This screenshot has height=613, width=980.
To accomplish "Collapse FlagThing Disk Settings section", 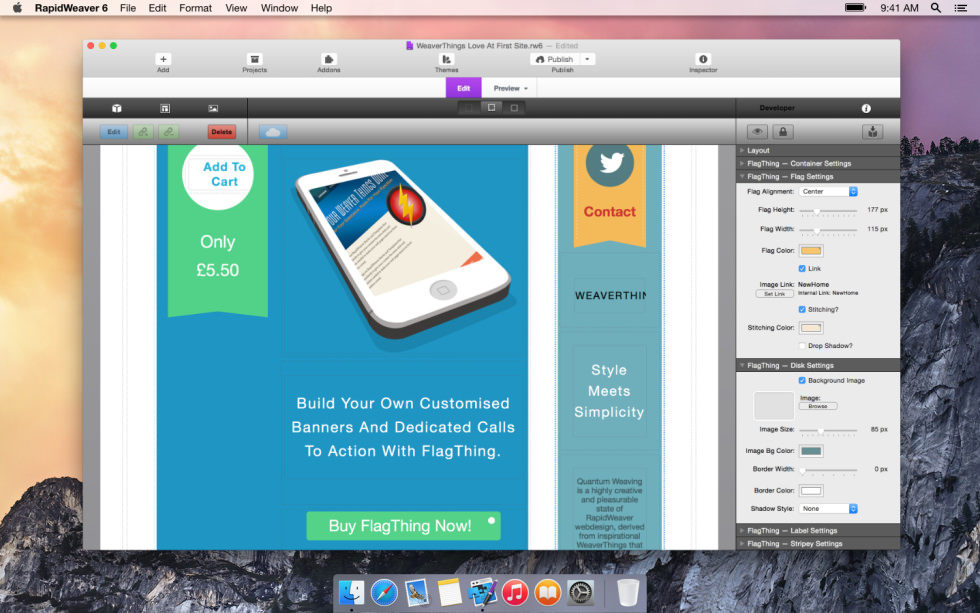I will [x=818, y=366].
